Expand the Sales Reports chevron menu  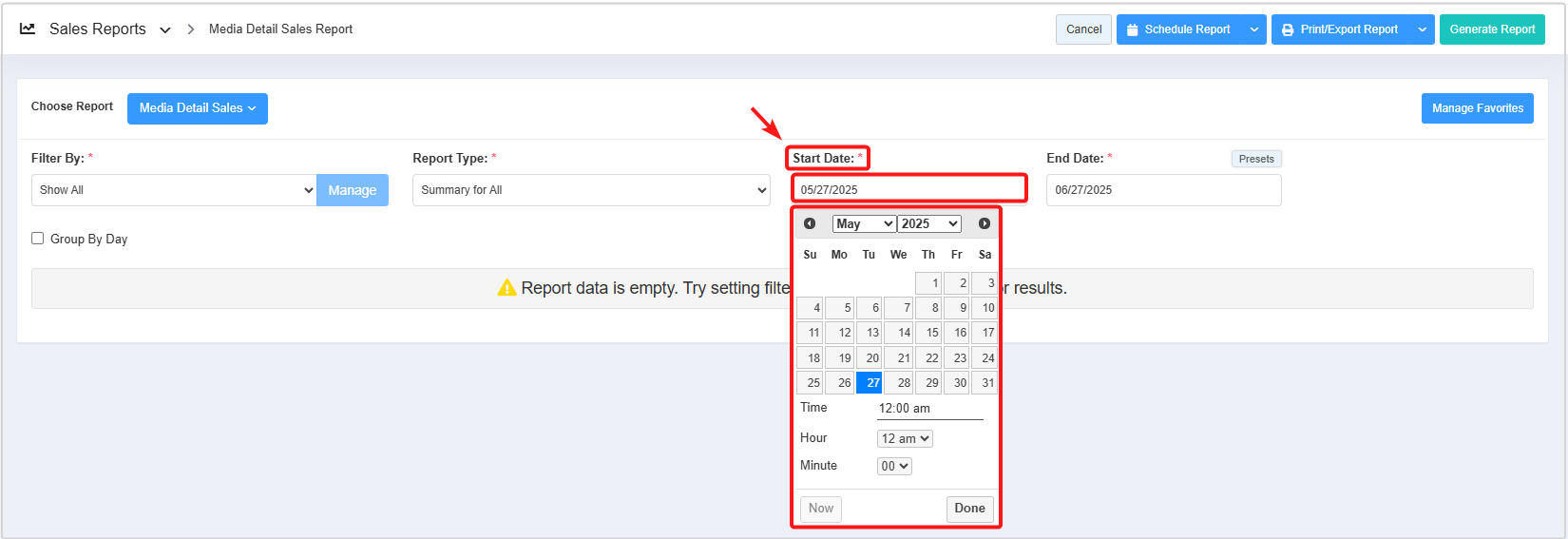165,30
